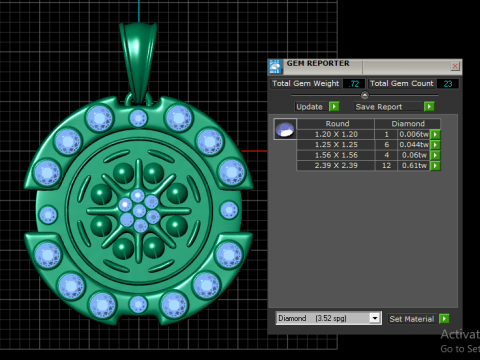Click the Save Report button label
Screen dimensions: 480x360
(379, 107)
